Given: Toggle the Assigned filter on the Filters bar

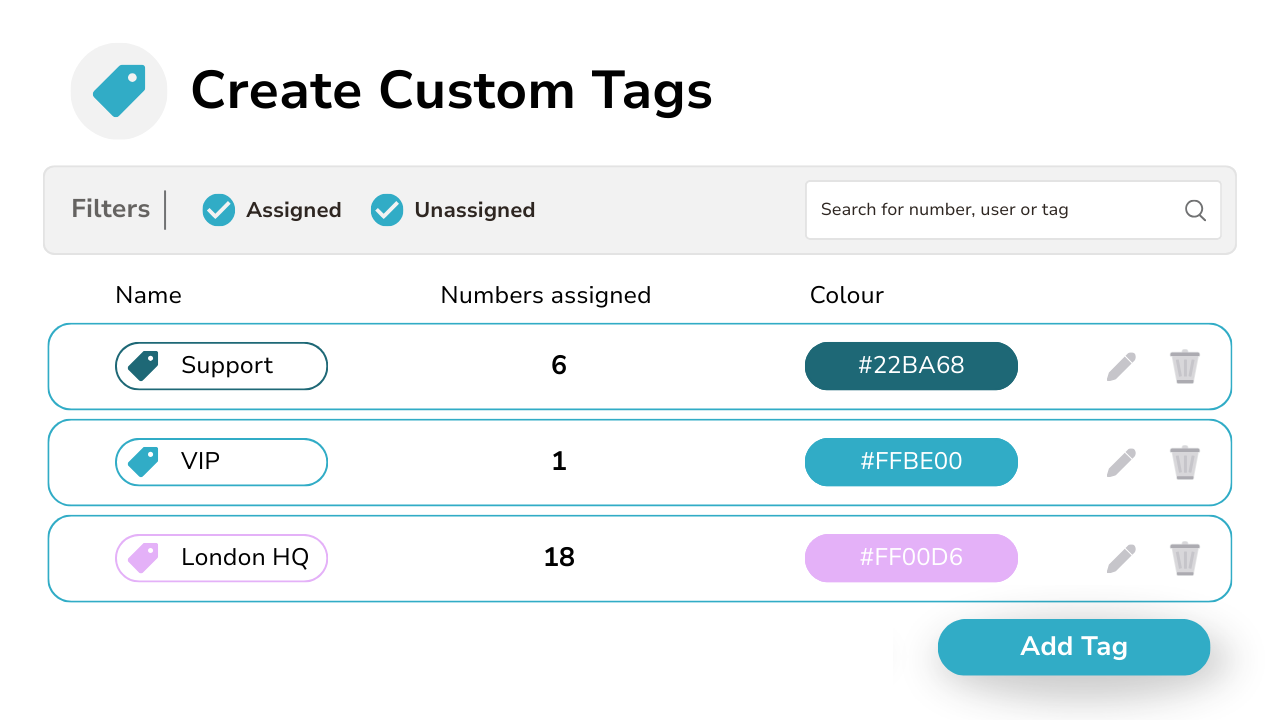Looking at the screenshot, I should tap(218, 210).
